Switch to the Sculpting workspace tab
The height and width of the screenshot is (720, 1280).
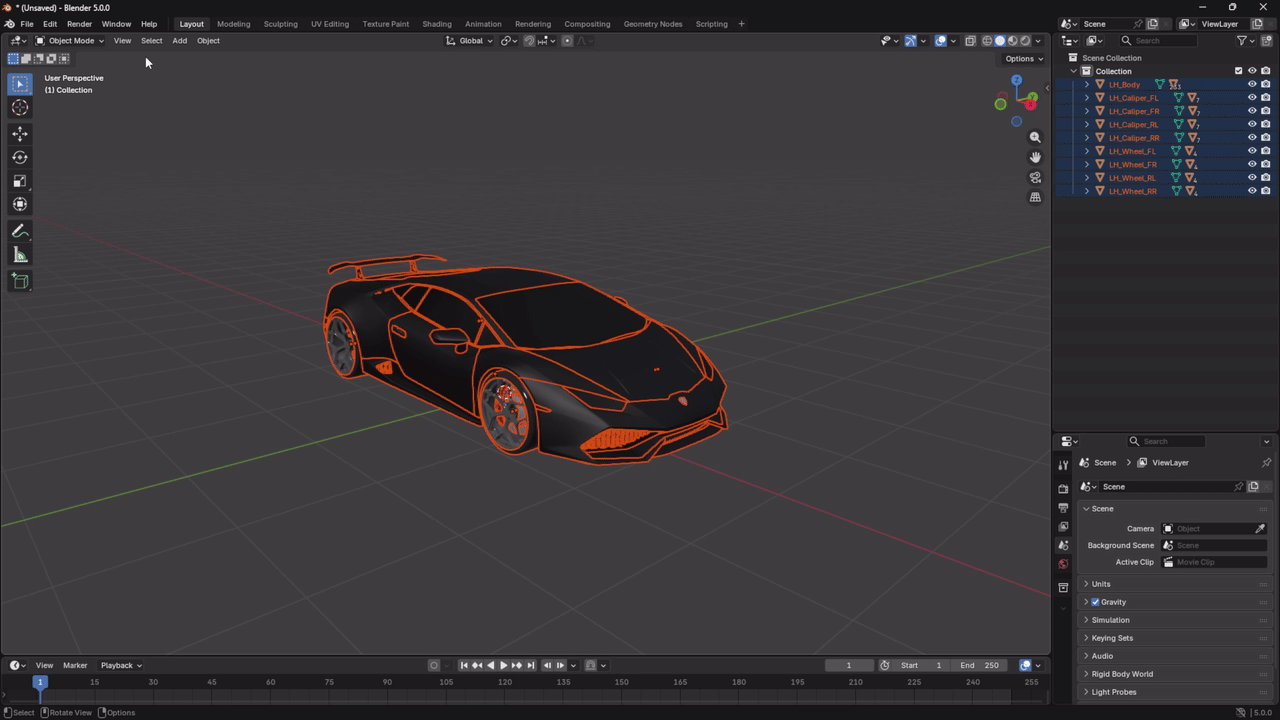280,24
